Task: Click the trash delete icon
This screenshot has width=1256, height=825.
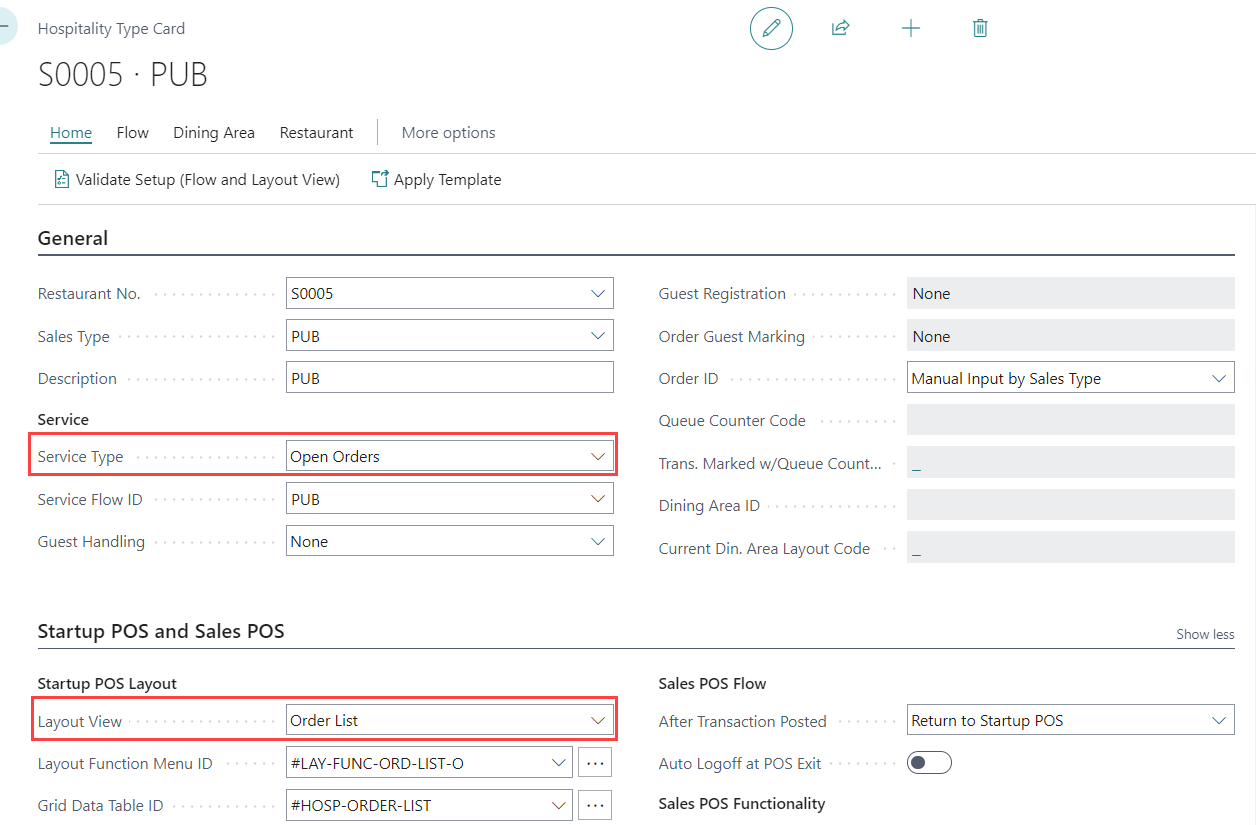Action: point(980,28)
